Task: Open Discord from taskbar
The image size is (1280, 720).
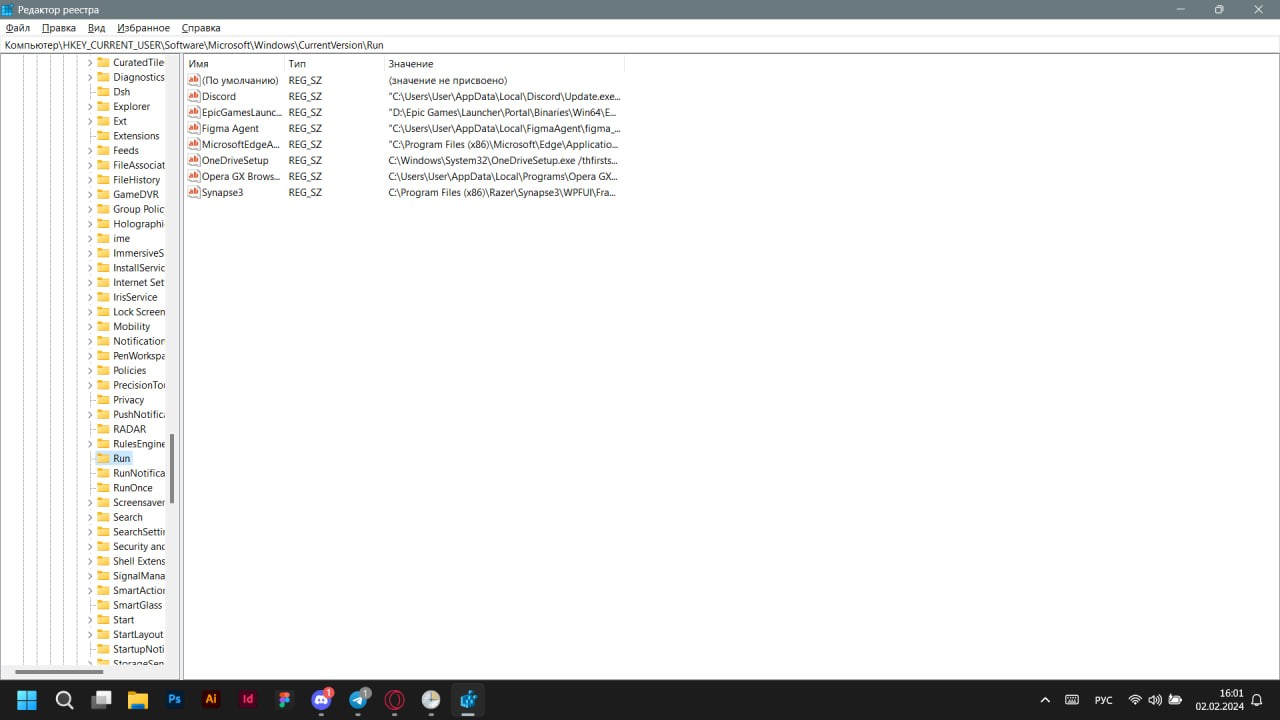Action: click(321, 700)
